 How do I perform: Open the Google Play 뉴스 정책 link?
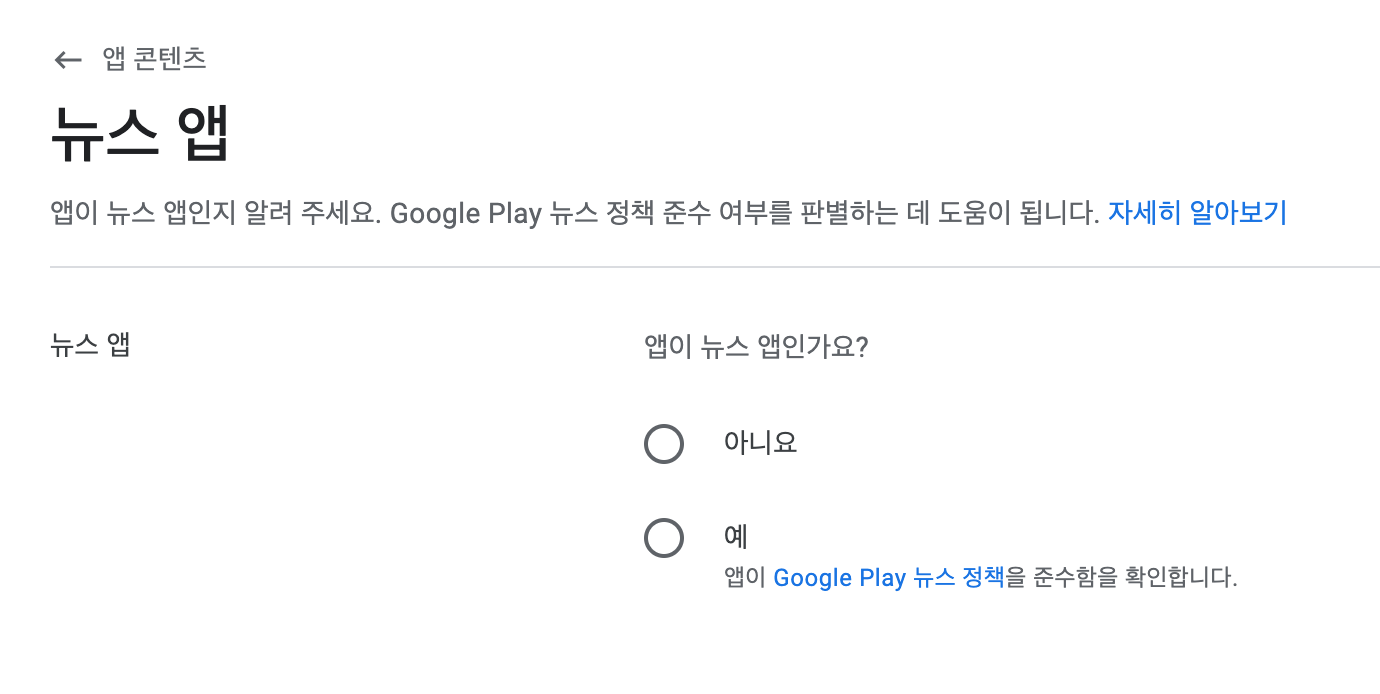[x=888, y=578]
